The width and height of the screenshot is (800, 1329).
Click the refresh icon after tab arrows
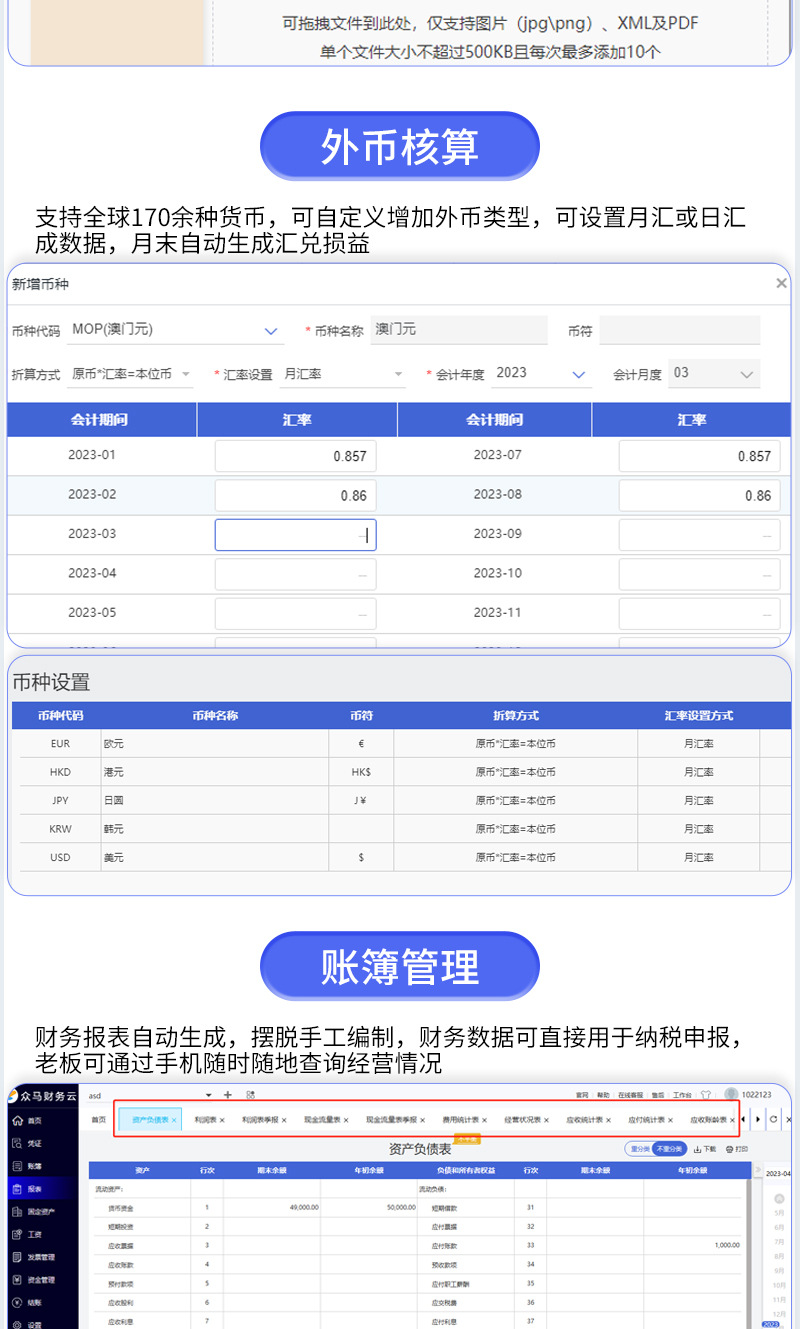[773, 1120]
